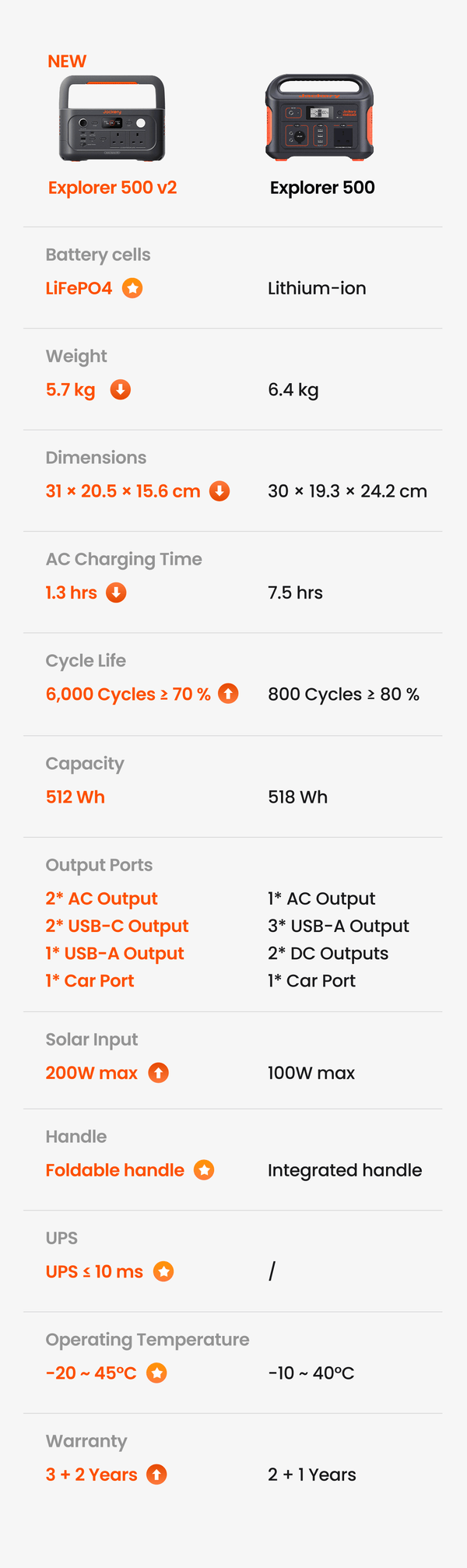Open the Explorer 500 v2 product image
The image size is (467, 1568).
coord(112,118)
